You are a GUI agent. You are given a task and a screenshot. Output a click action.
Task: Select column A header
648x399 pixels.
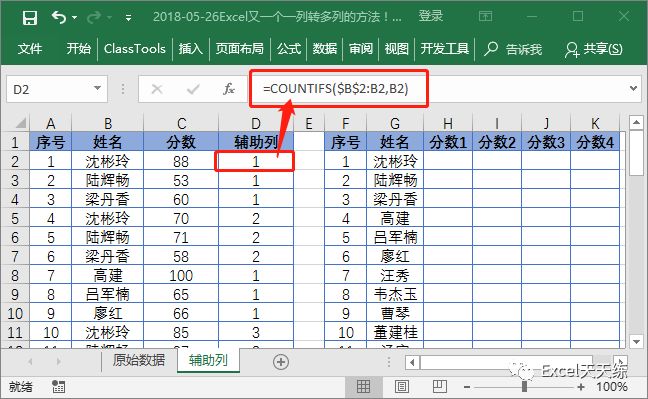50,123
